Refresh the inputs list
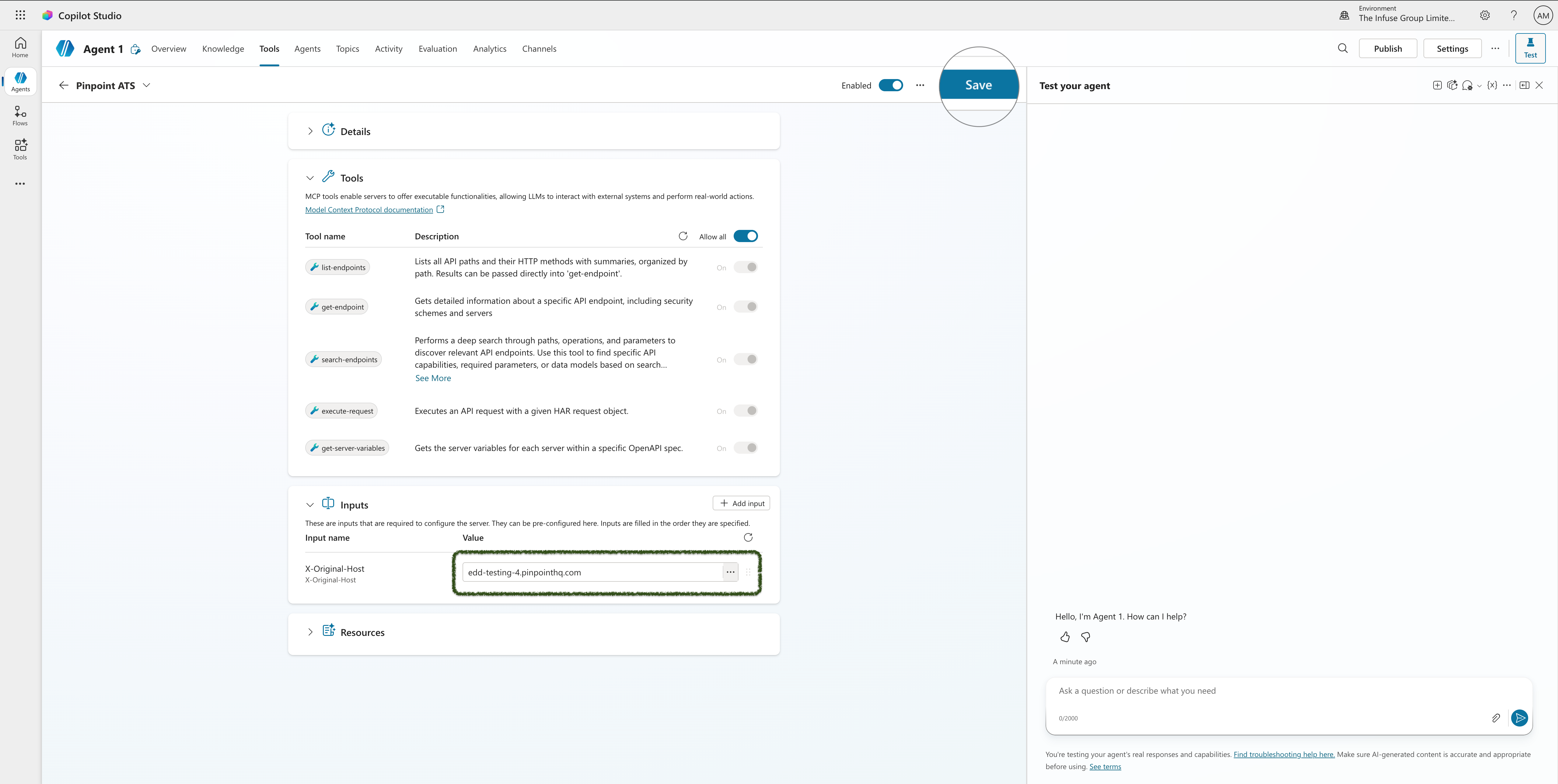This screenshot has width=1558, height=784. tap(748, 537)
